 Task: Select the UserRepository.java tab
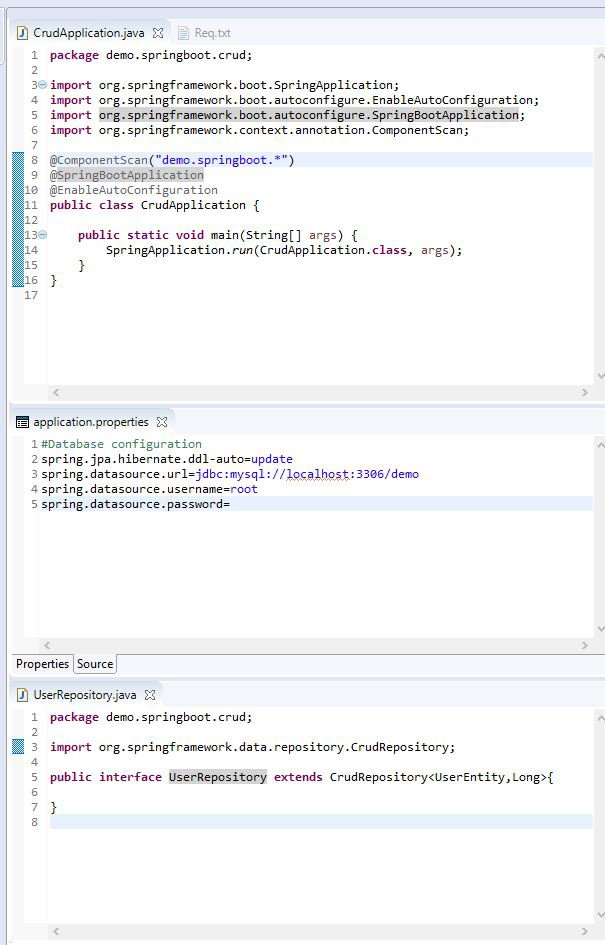click(x=84, y=695)
